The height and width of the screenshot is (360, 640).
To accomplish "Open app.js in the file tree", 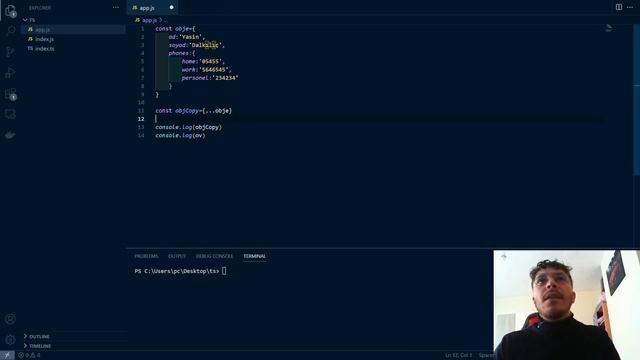I will (x=42, y=29).
